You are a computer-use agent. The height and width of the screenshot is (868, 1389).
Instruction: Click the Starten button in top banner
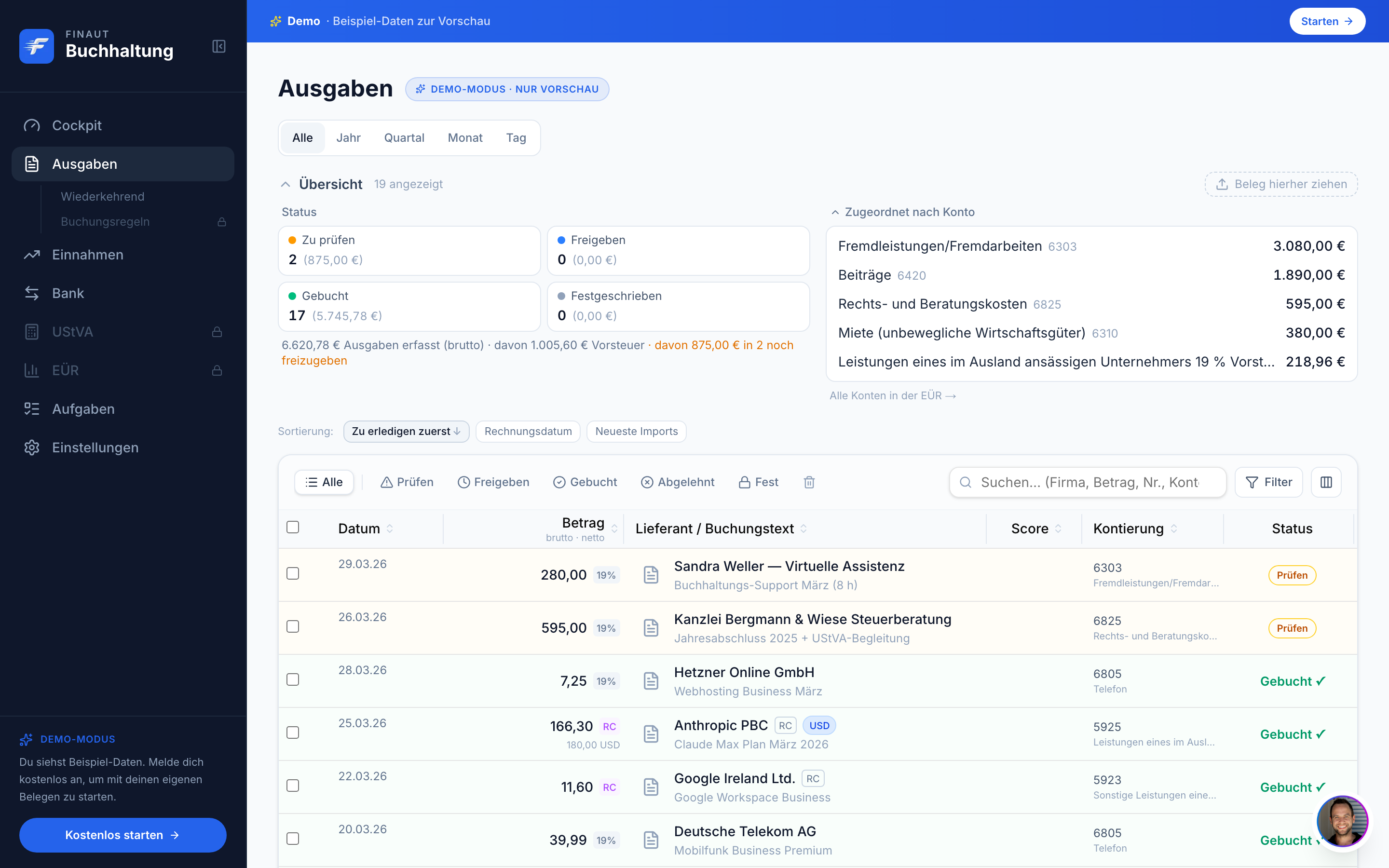[1327, 21]
